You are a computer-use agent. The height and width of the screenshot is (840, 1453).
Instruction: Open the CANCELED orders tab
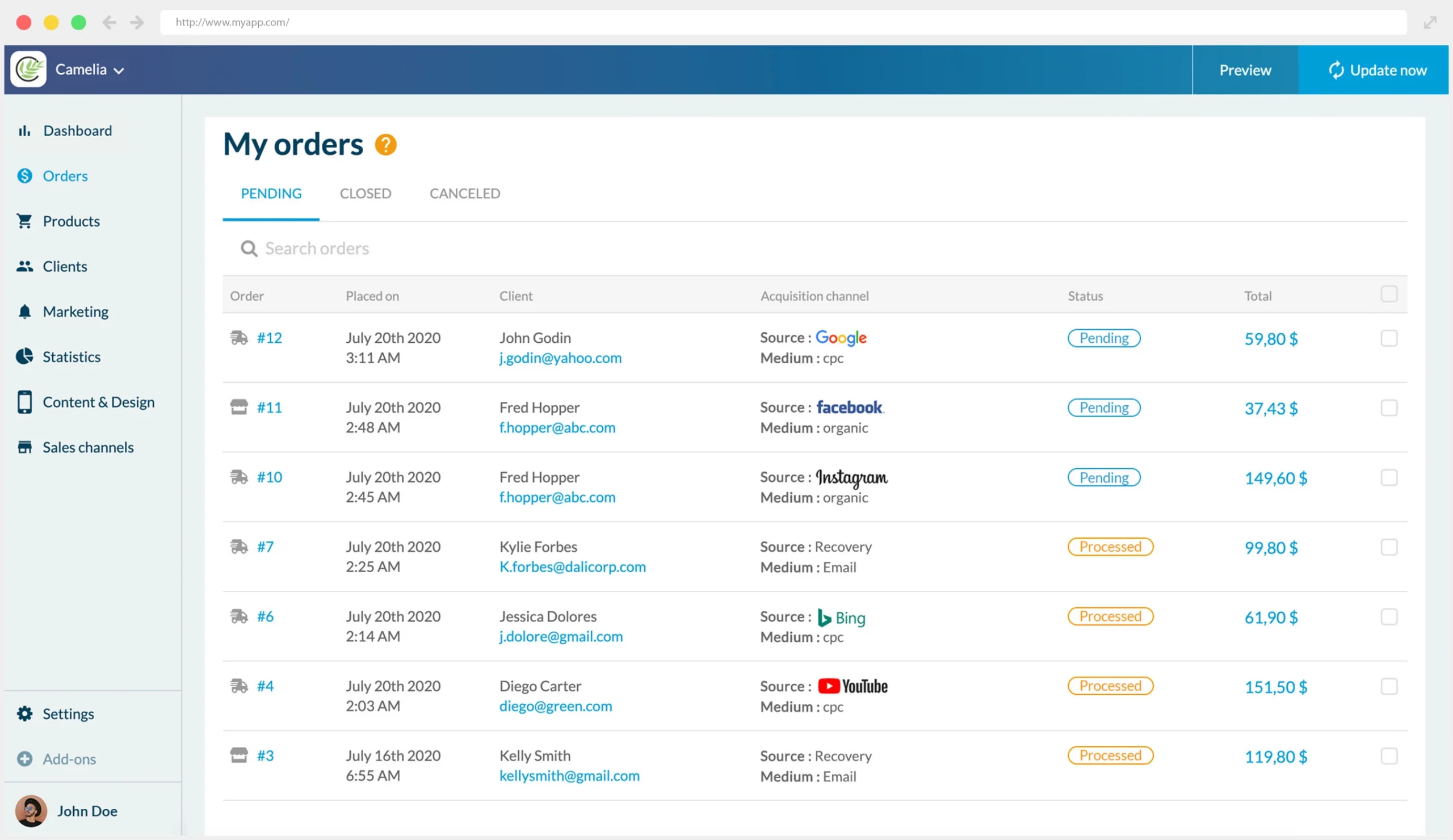pyautogui.click(x=464, y=193)
